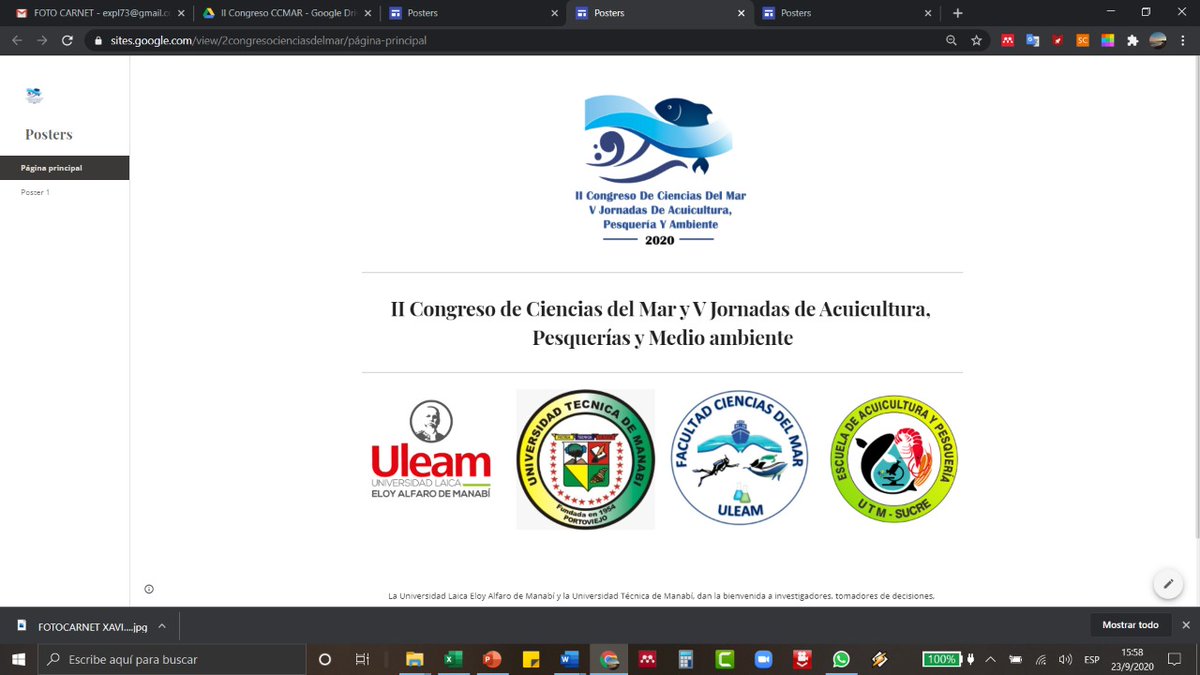Expand the FOTOCARNET download options arrow
Screen dimensions: 1200x675
tap(163, 626)
